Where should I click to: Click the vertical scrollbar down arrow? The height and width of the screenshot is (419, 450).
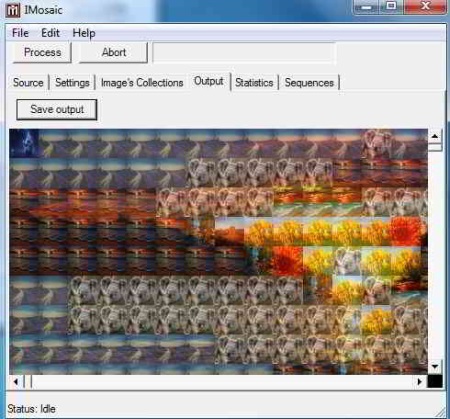[435, 367]
